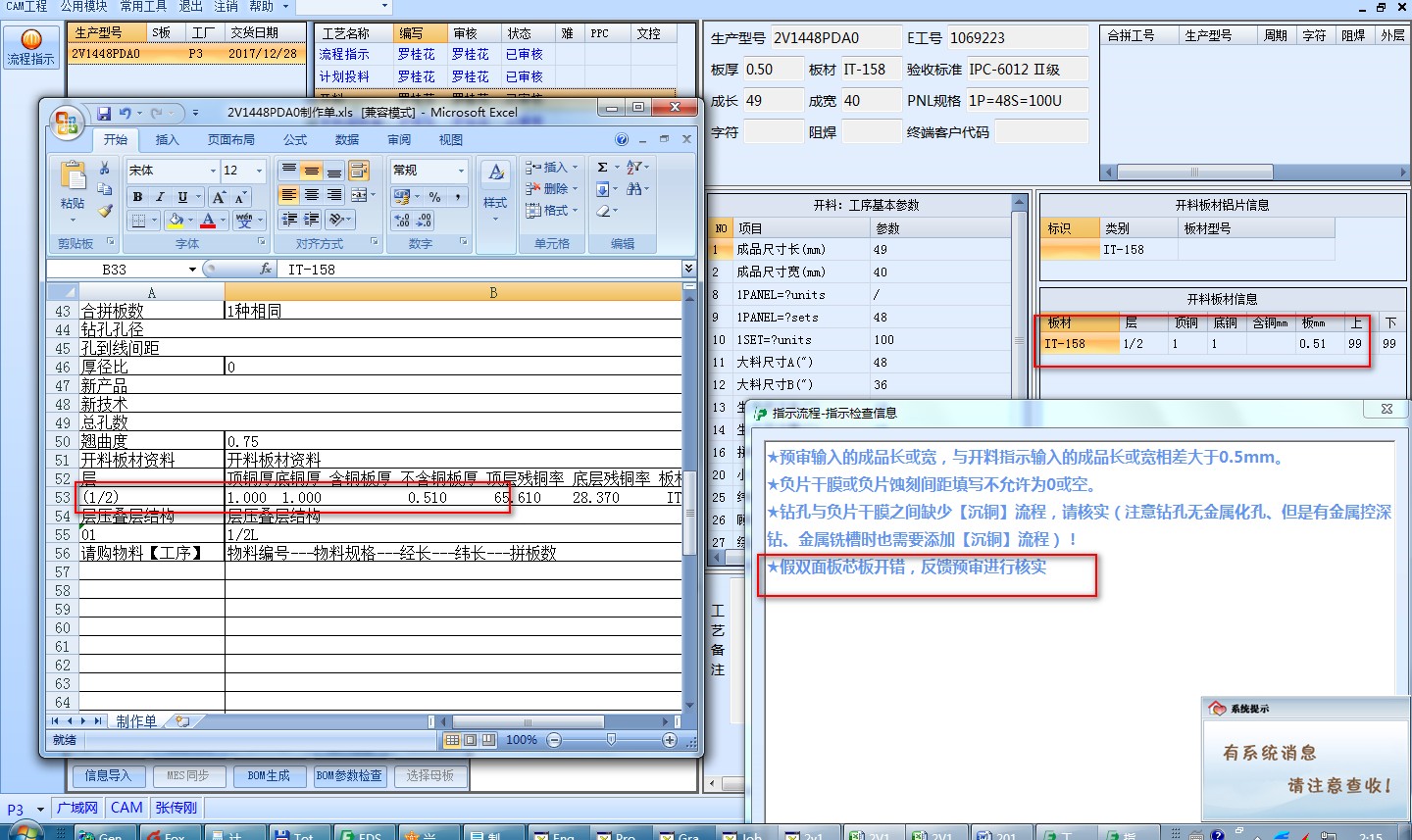Image resolution: width=1412 pixels, height=840 pixels.
Task: Open the insert function fx button
Action: pos(266,269)
